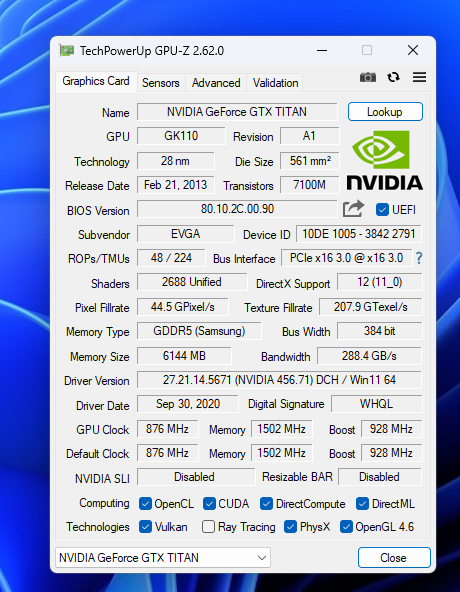Click the GPU Clock row Boost 928 MHz

[x=391, y=429]
